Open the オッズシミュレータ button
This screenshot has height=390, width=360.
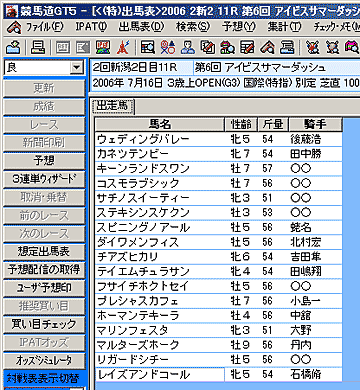point(44,360)
